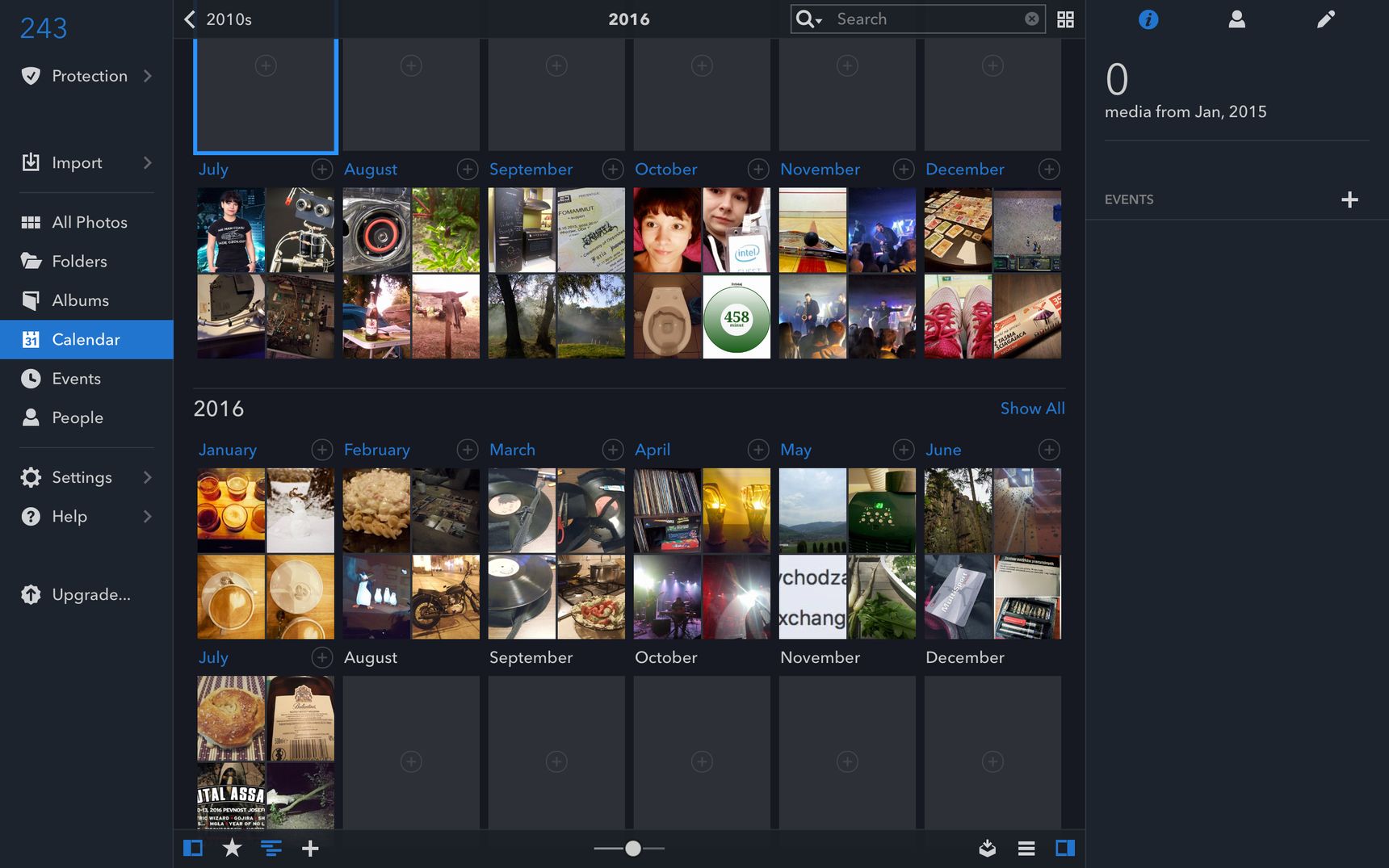Open Albums in sidebar
Screen dimensions: 1389x868
pos(86,300)
